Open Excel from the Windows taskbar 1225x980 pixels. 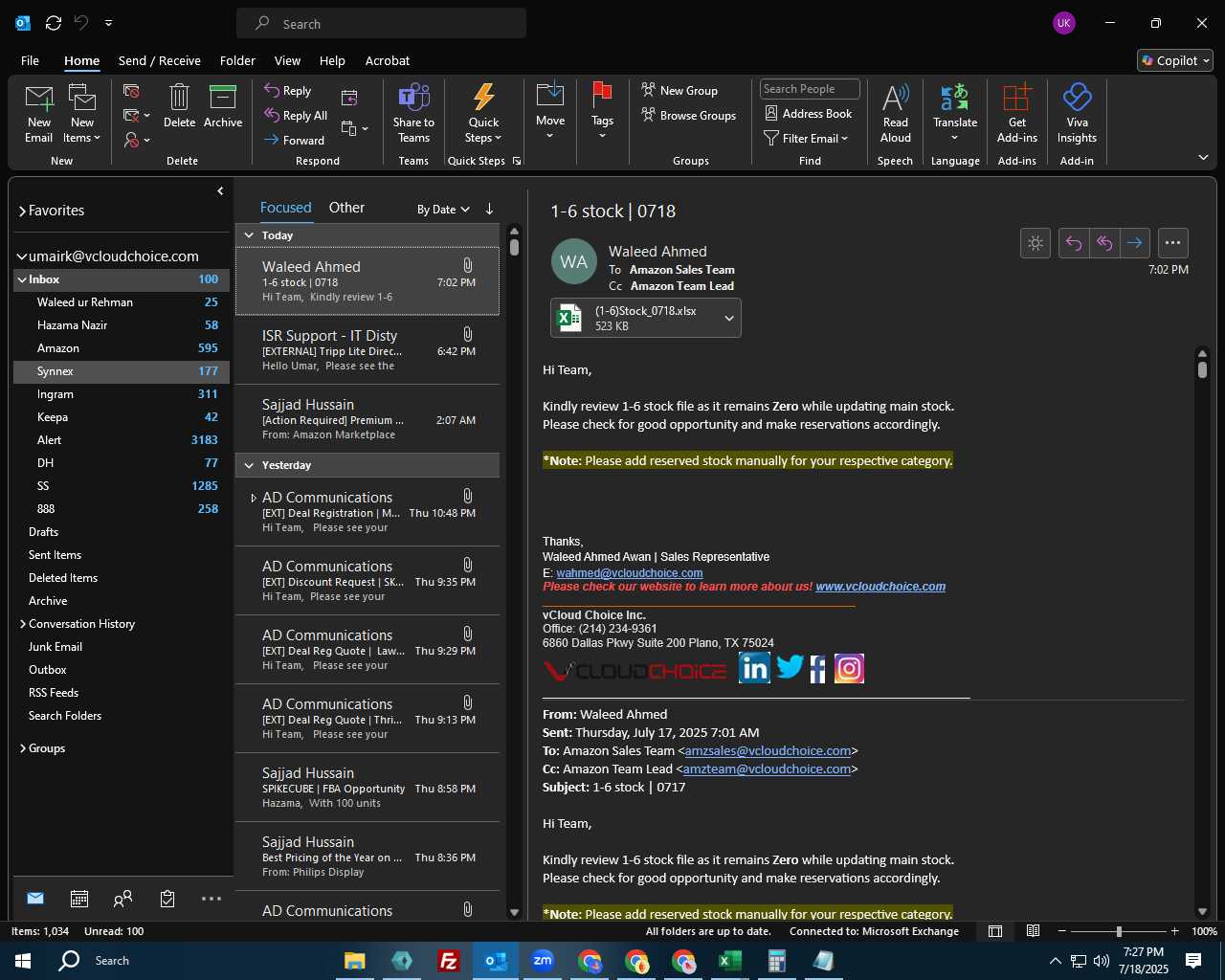(x=729, y=961)
